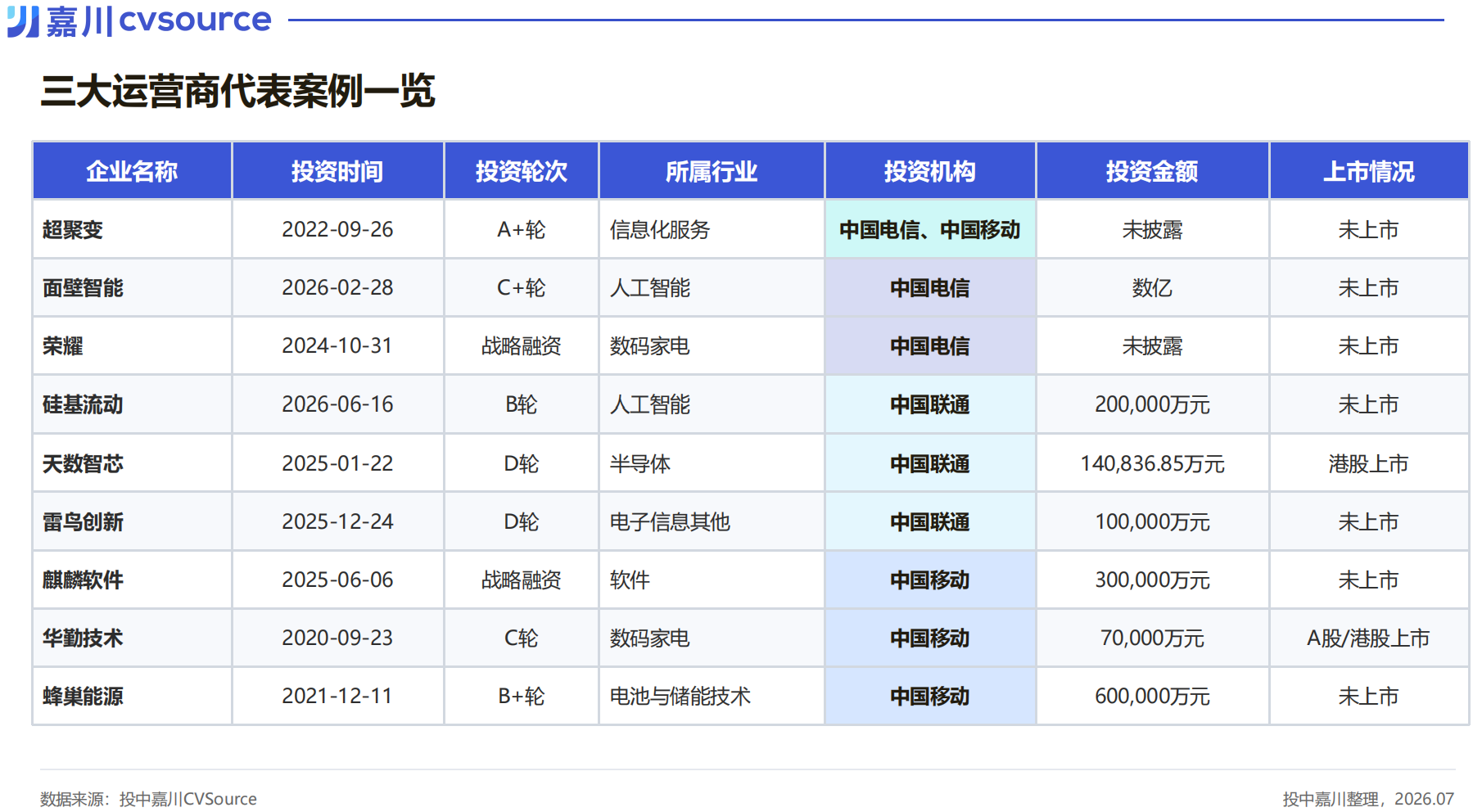The height and width of the screenshot is (812, 1482).
Task: Click the footer note 投中嘉川整理, 2026.07
Action: tap(1368, 799)
